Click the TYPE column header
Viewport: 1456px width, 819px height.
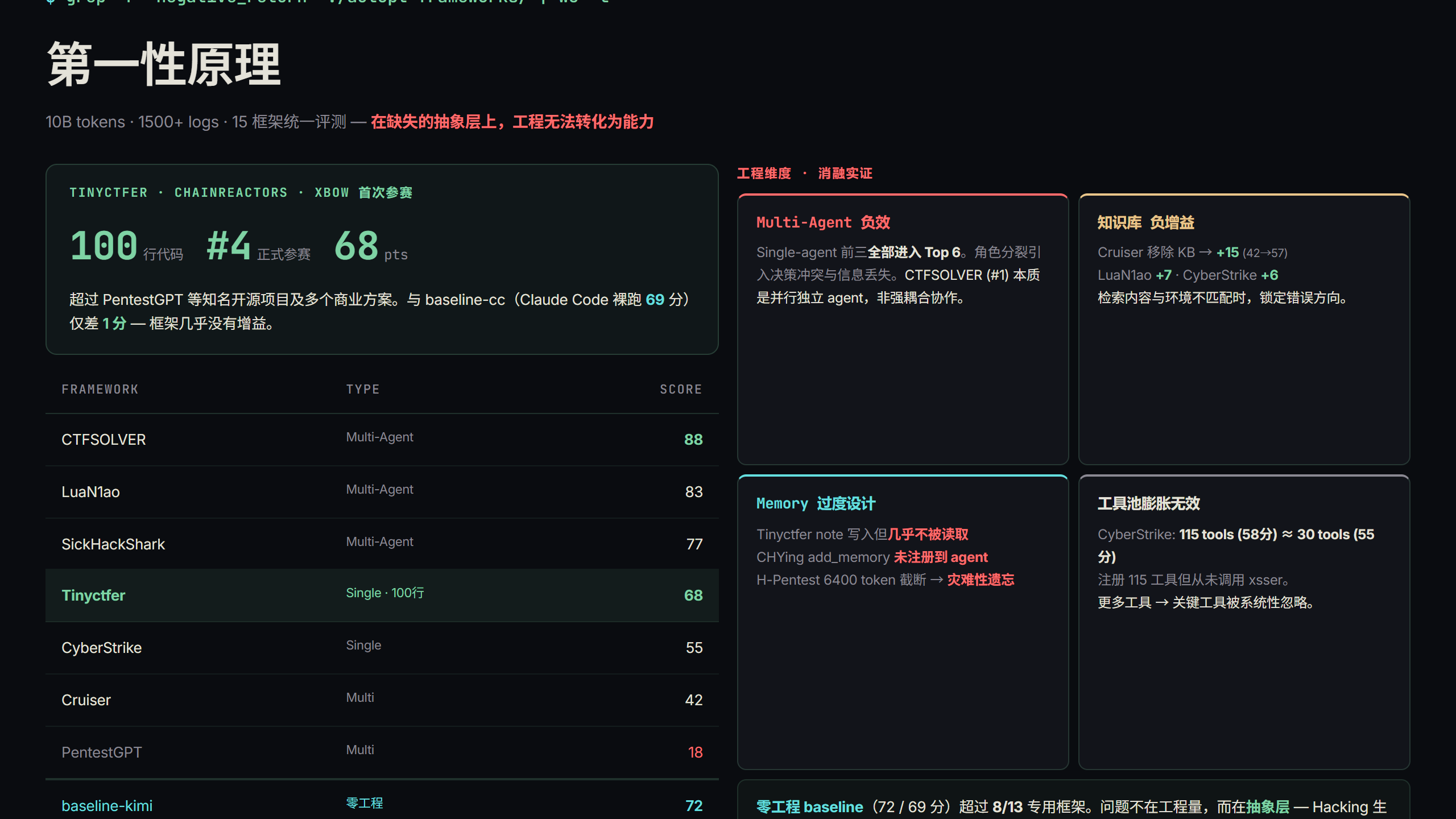[363, 390]
